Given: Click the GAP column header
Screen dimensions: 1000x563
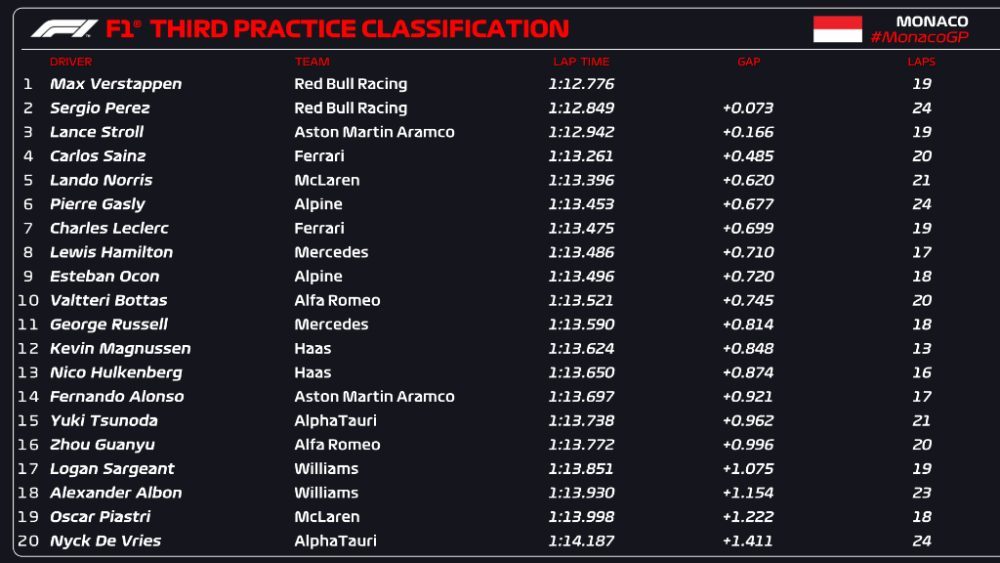Looking at the screenshot, I should [749, 62].
